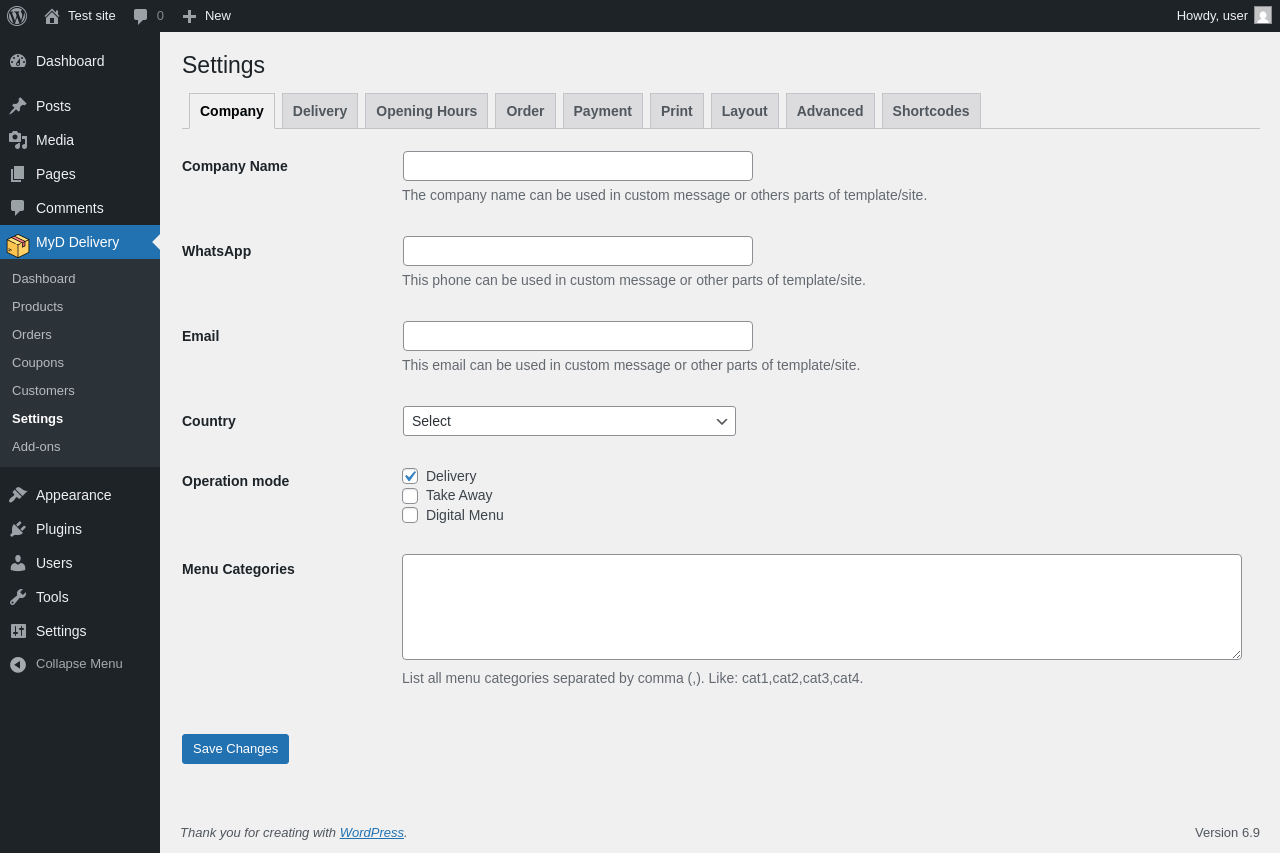The image size is (1280, 853).
Task: Focus the Company Name text field
Action: click(x=578, y=166)
